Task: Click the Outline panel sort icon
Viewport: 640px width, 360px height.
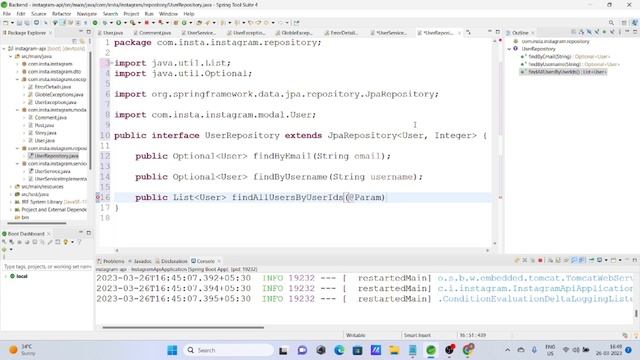Action: point(581,32)
